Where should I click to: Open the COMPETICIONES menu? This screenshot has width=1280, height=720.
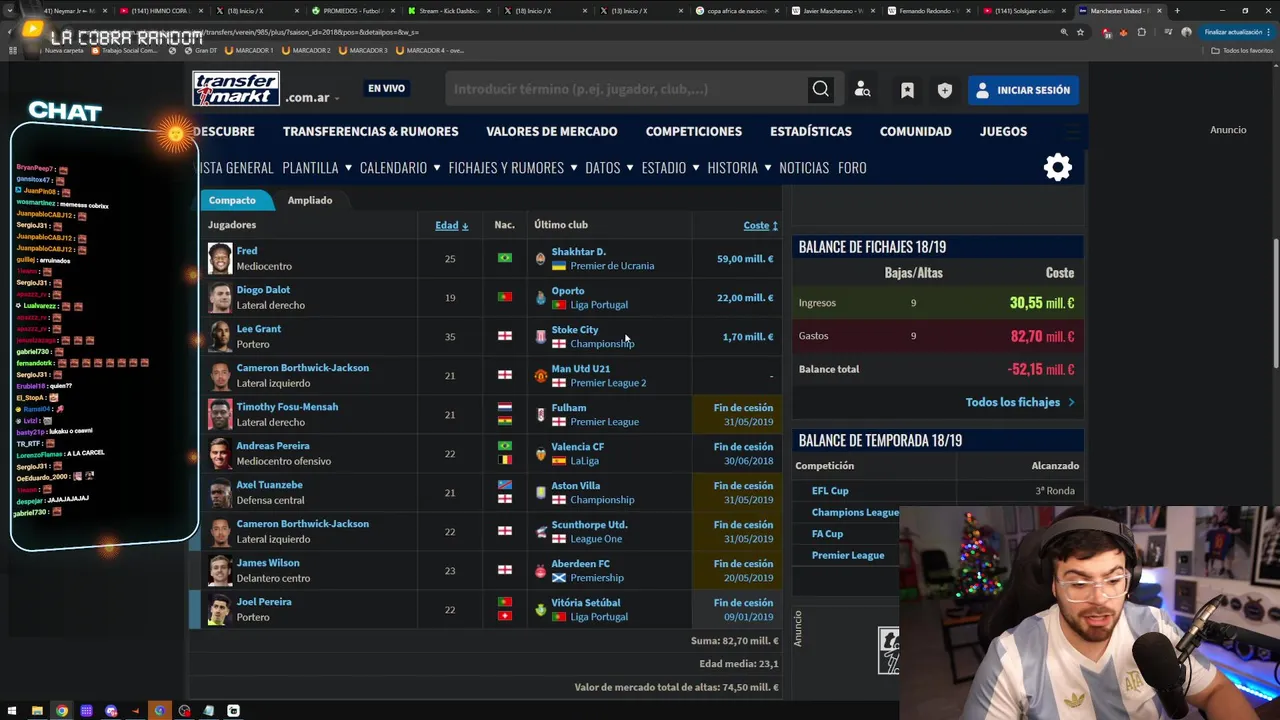pyautogui.click(x=693, y=131)
